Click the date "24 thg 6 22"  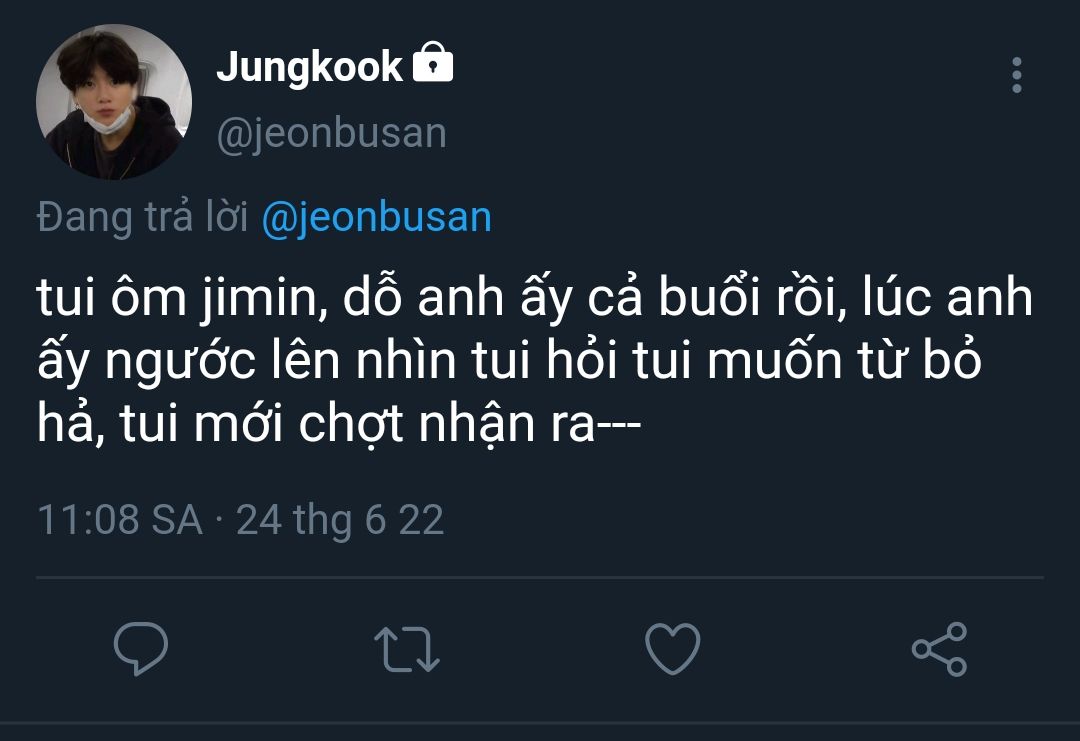point(340,520)
